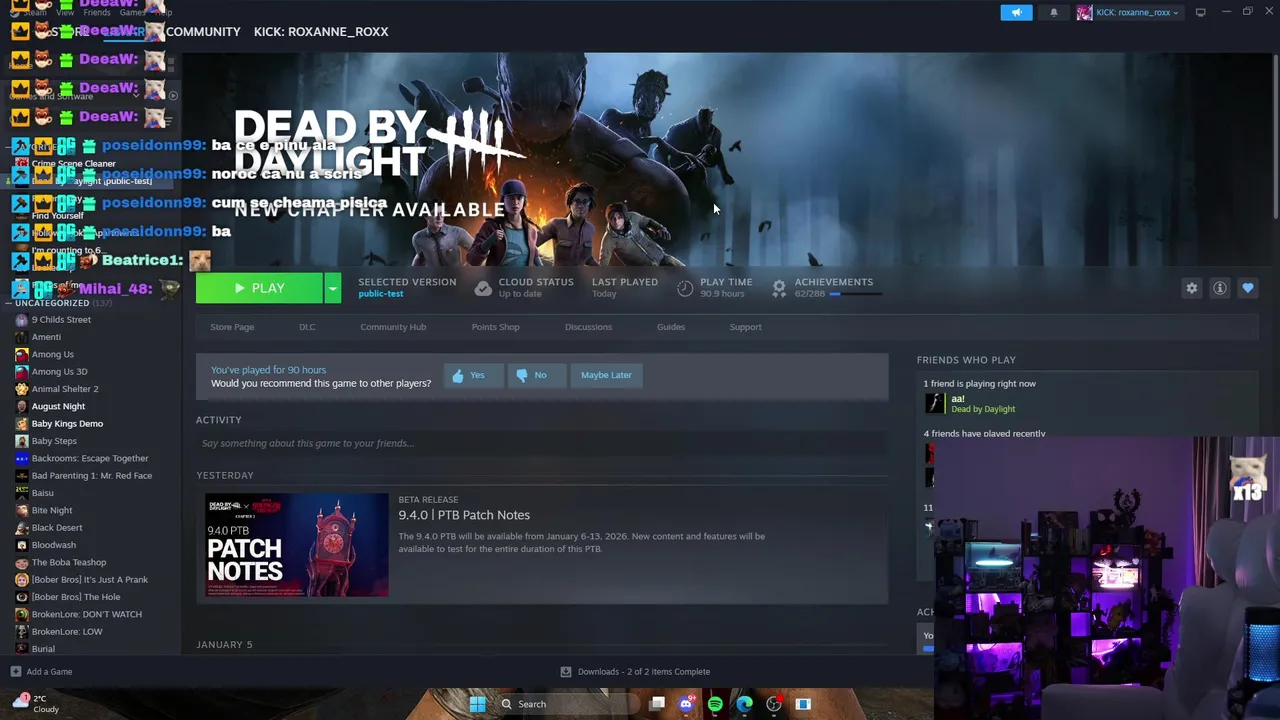The image size is (1280, 720).
Task: Toggle favorite heart icon for the game
Action: tap(1247, 288)
